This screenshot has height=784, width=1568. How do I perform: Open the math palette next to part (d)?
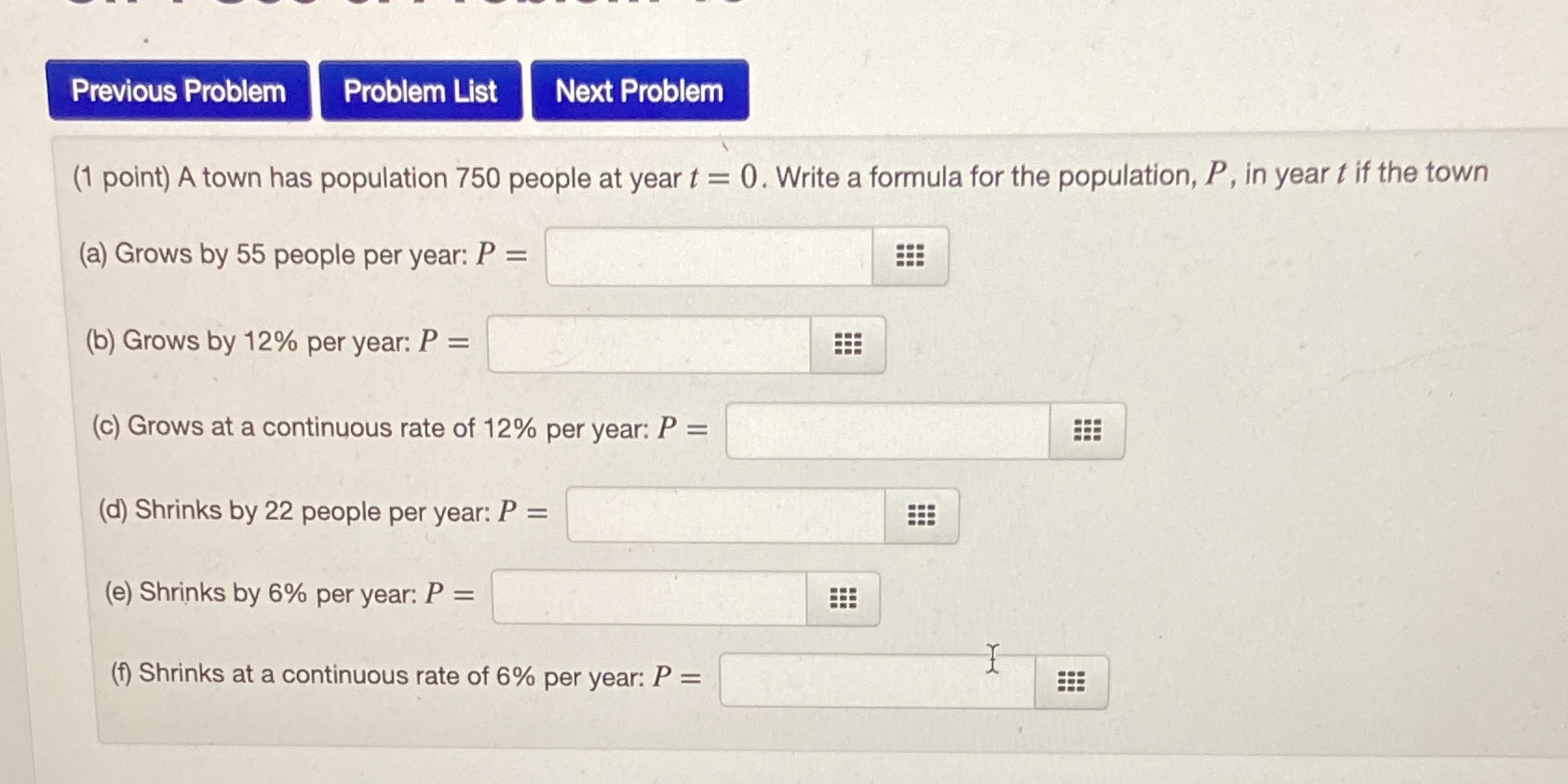(x=921, y=515)
